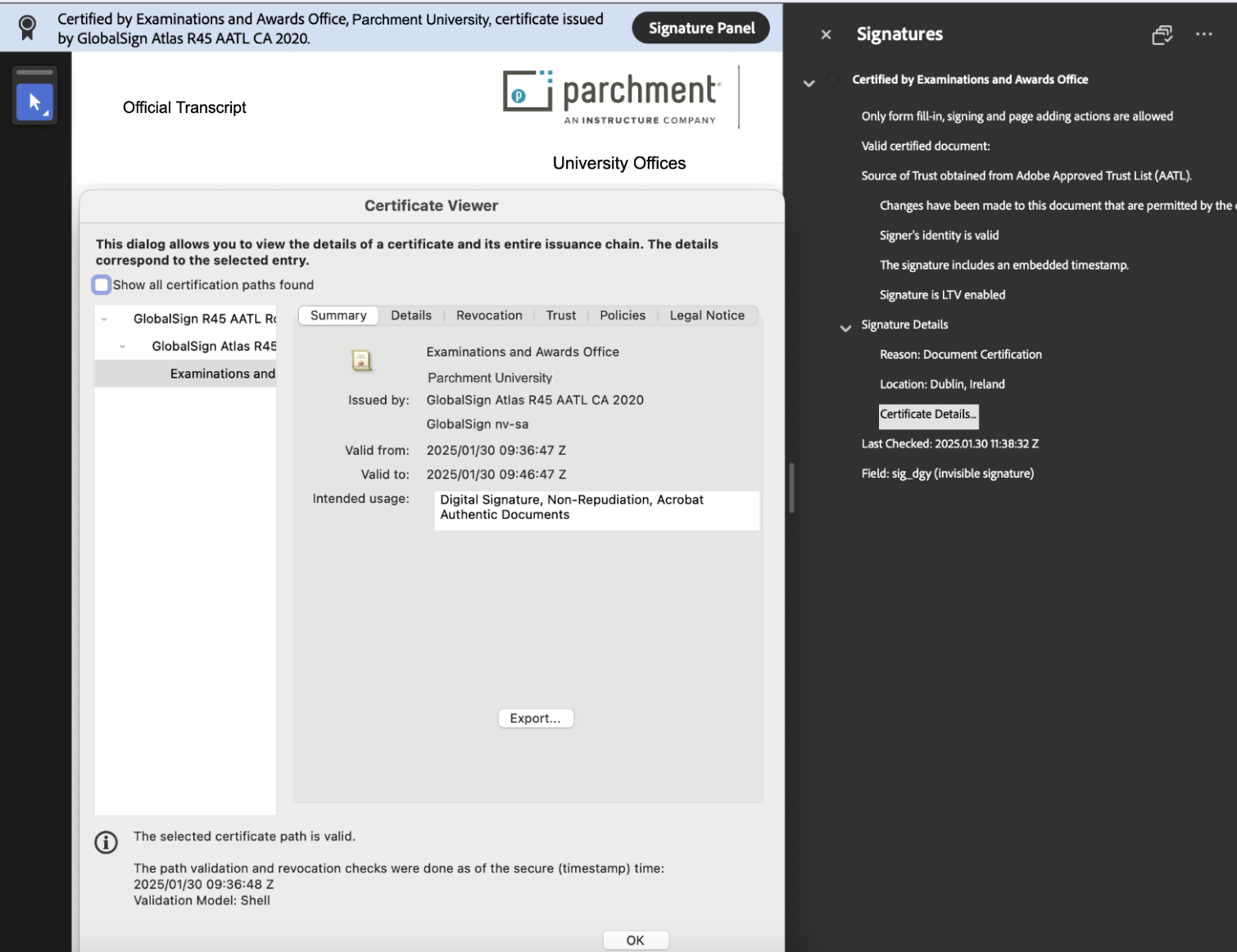
Task: Close the Signatures panel with the X
Action: point(826,34)
